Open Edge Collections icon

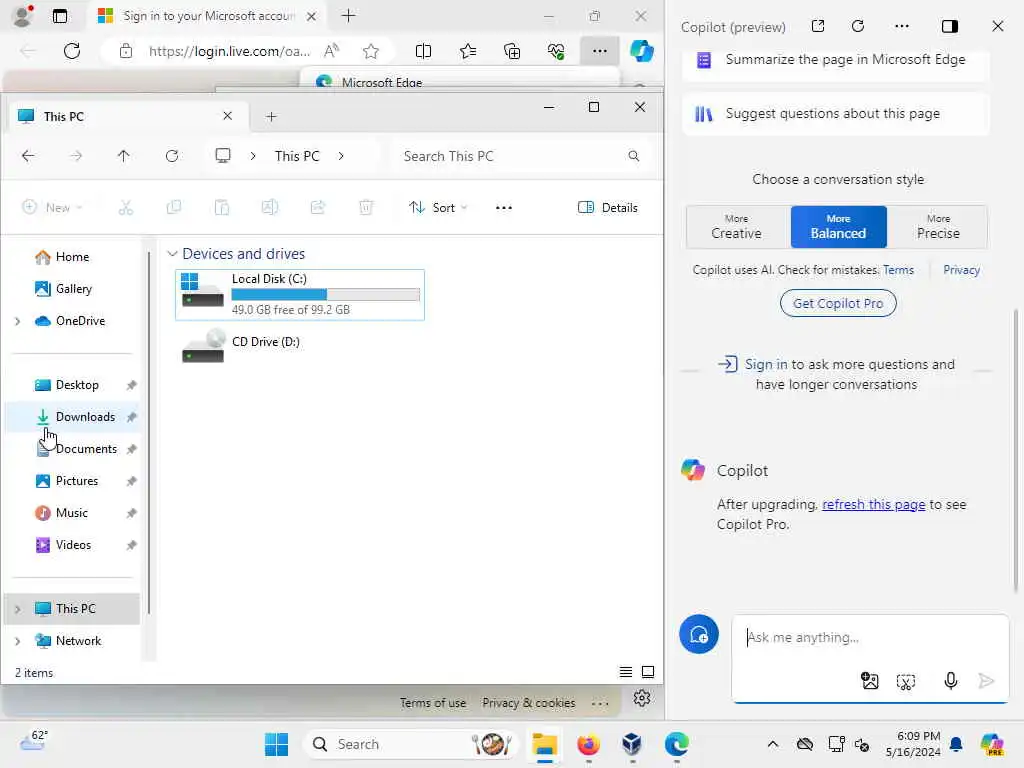[512, 51]
